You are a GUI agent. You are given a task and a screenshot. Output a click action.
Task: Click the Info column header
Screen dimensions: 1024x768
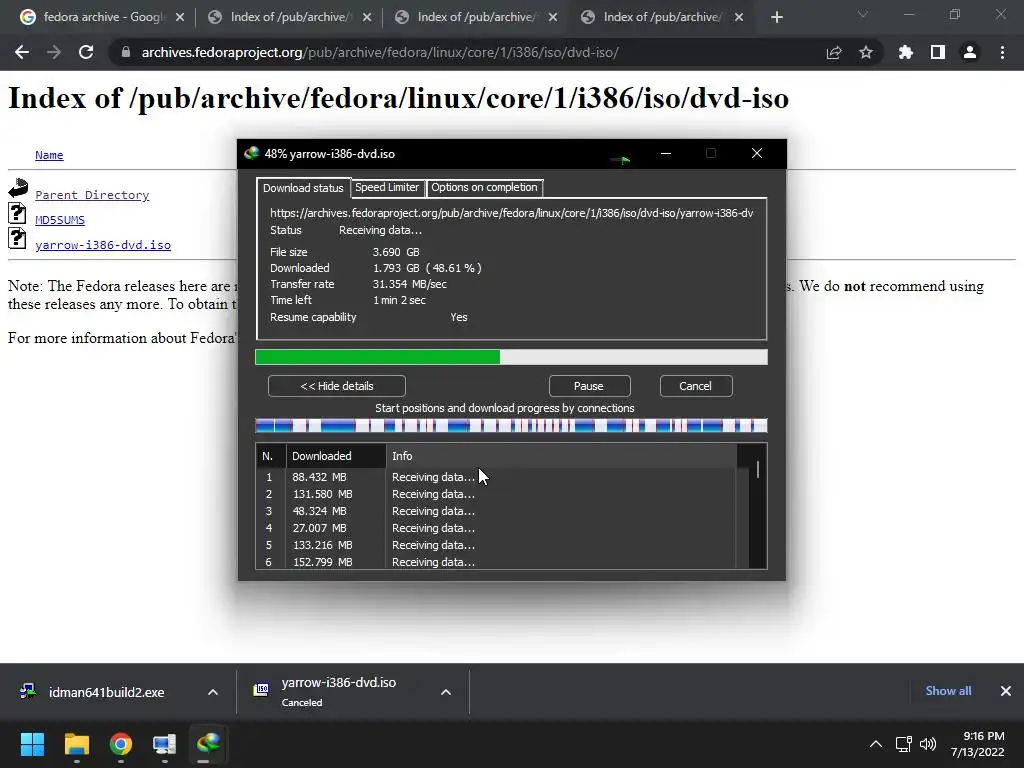[x=562, y=456]
